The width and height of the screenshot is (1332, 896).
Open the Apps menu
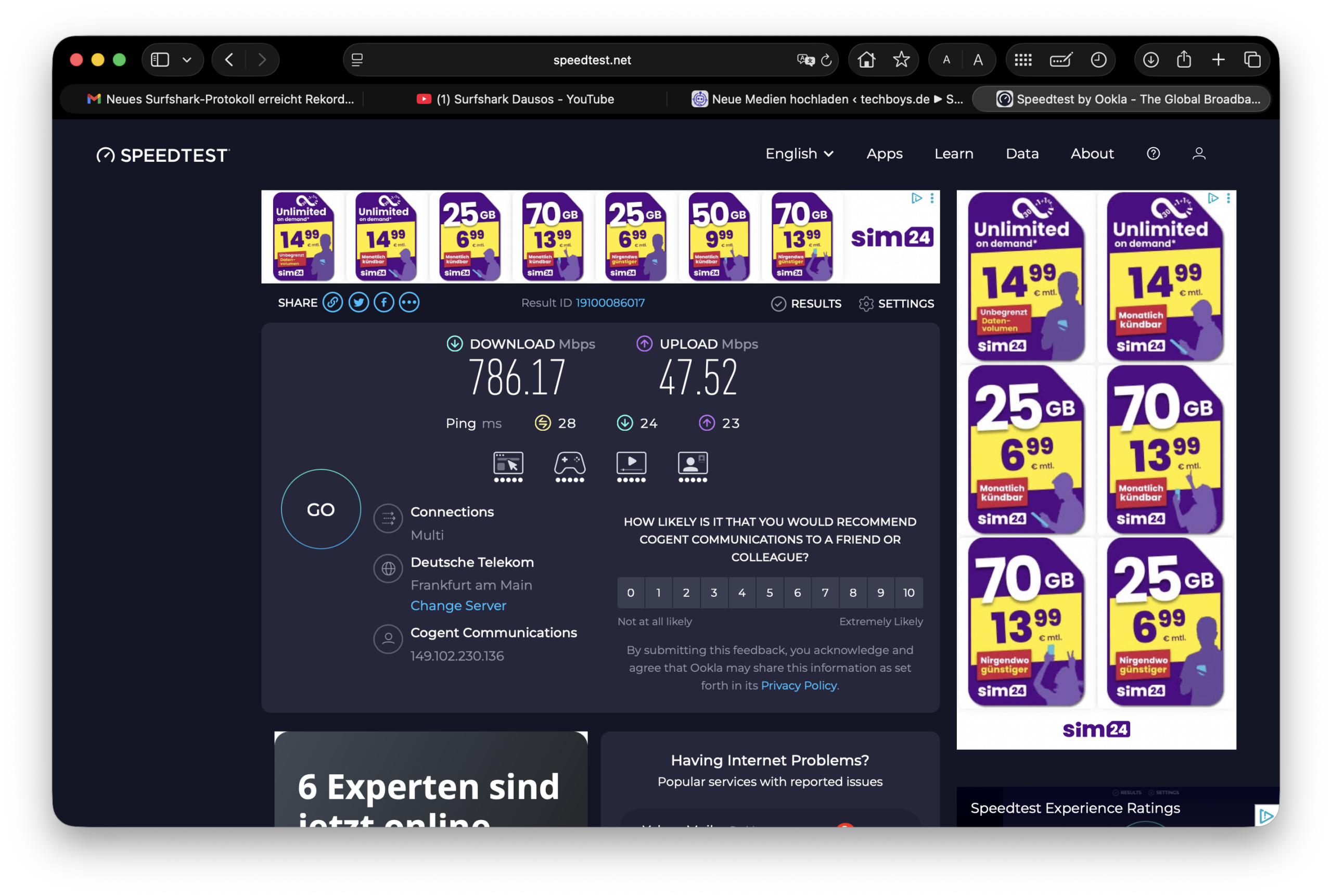click(x=884, y=153)
